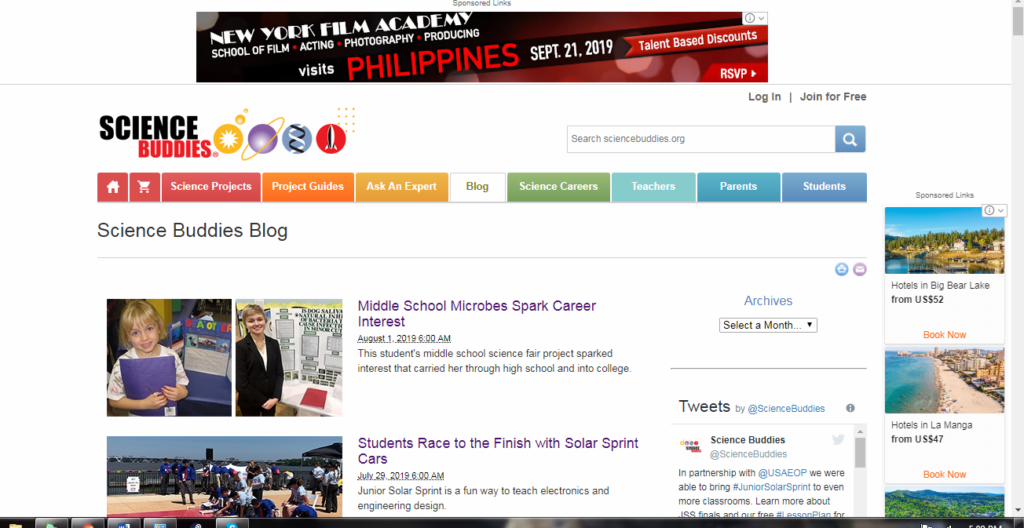1024x528 pixels.
Task: Click the young girl science fair photo
Action: 169,357
